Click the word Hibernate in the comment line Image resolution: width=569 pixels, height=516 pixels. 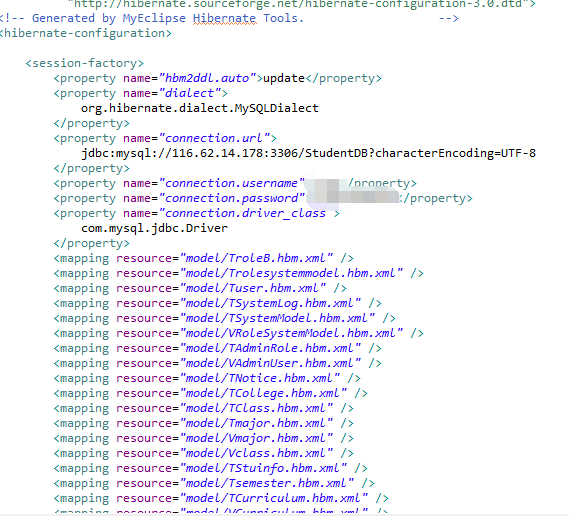(x=225, y=18)
